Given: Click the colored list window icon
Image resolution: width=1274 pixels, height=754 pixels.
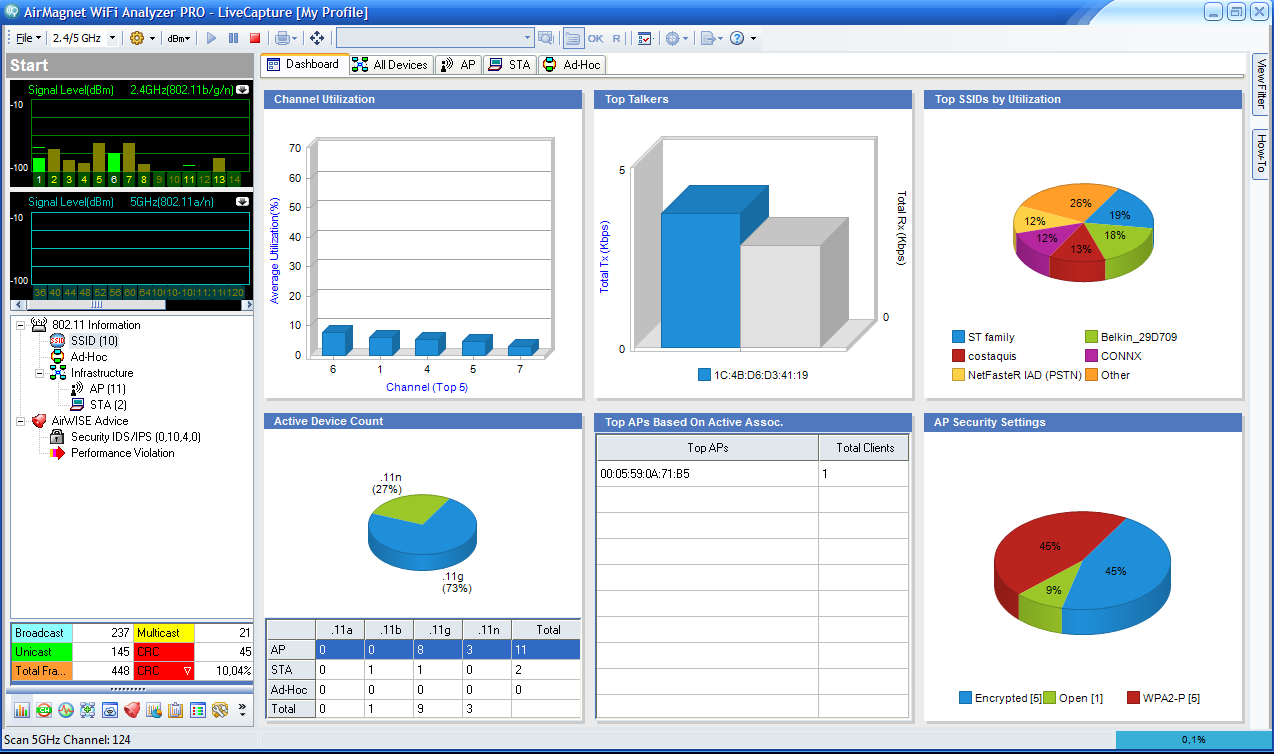Looking at the screenshot, I should click(198, 710).
